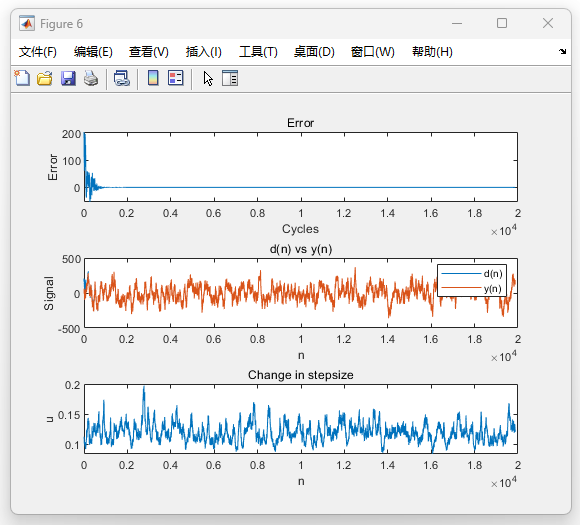580x525 pixels.
Task: Click the Link Plot icon
Action: coord(122,78)
